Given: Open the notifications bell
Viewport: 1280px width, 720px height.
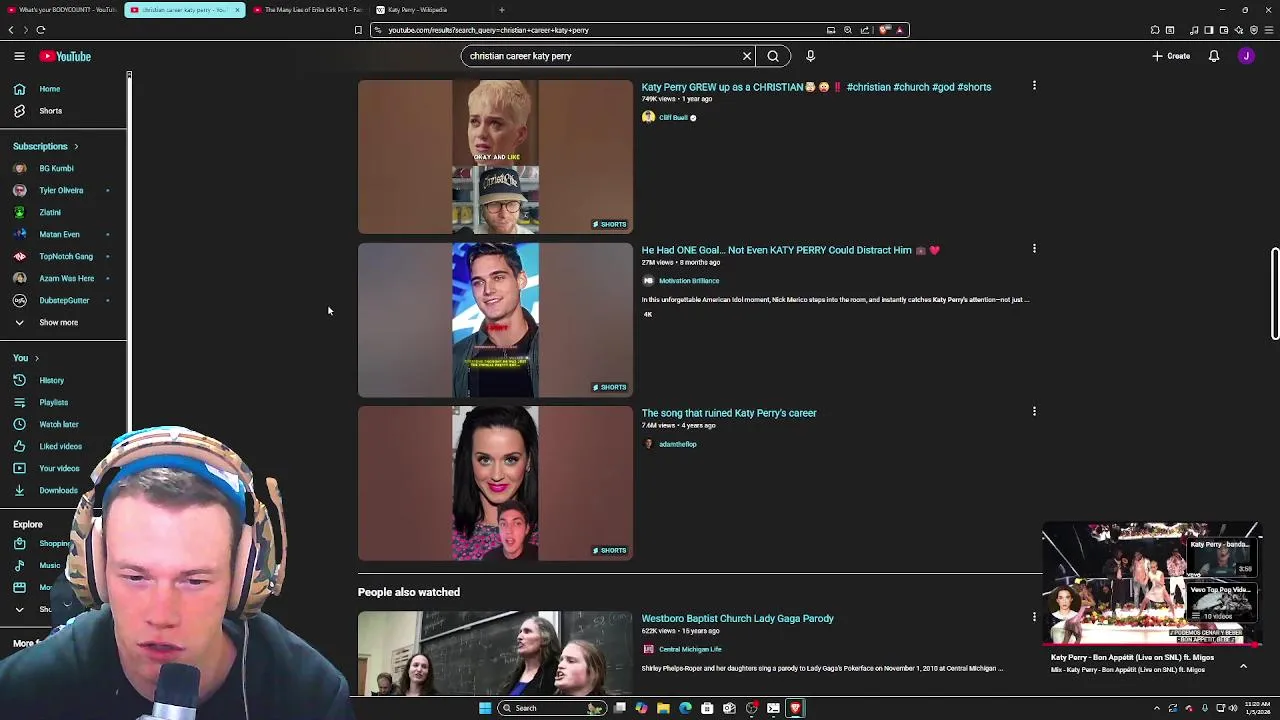Looking at the screenshot, I should tap(1213, 56).
